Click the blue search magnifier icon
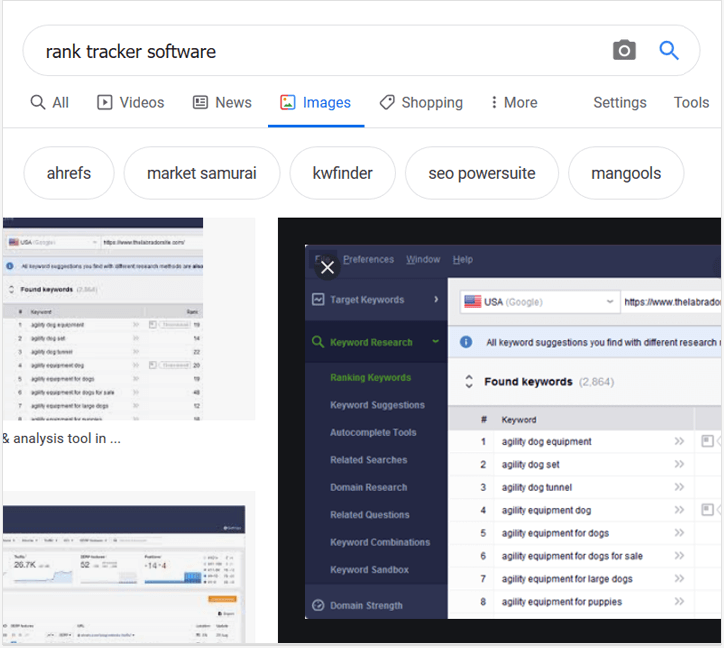Screen dimensions: 724x648 (669, 51)
